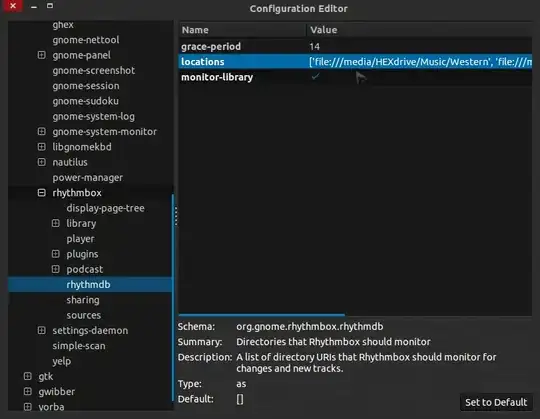Select podcast label under rhythmbox
Image resolution: width=540 pixels, height=419 pixels.
tap(85, 269)
